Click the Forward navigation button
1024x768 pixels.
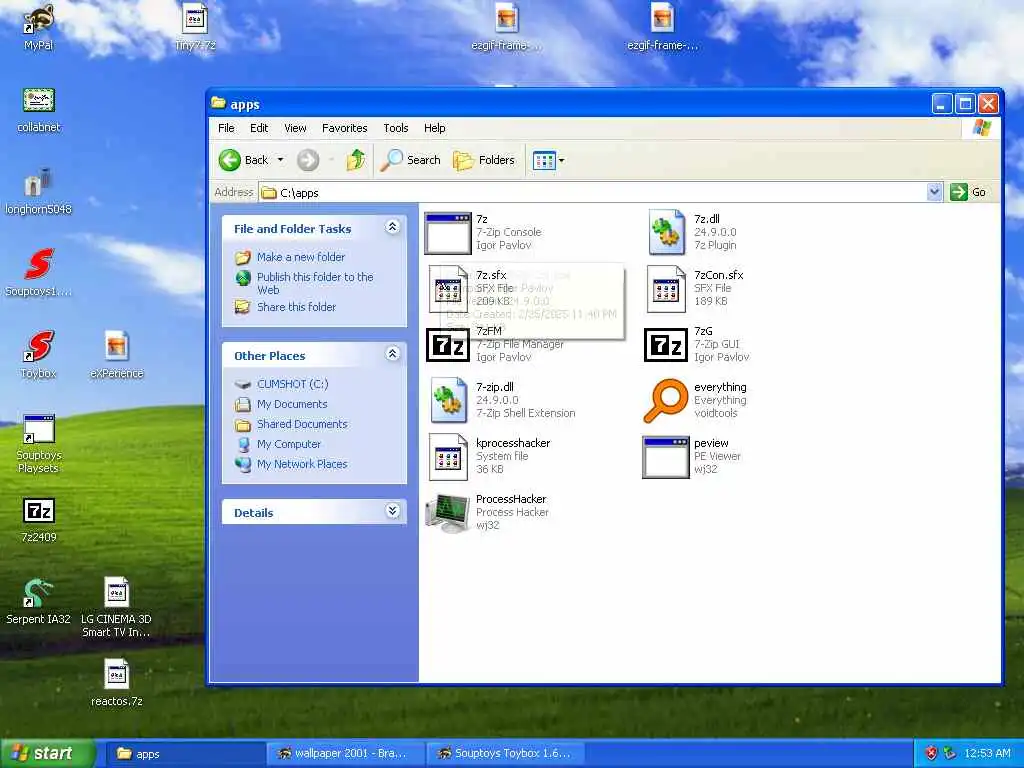click(x=308, y=160)
